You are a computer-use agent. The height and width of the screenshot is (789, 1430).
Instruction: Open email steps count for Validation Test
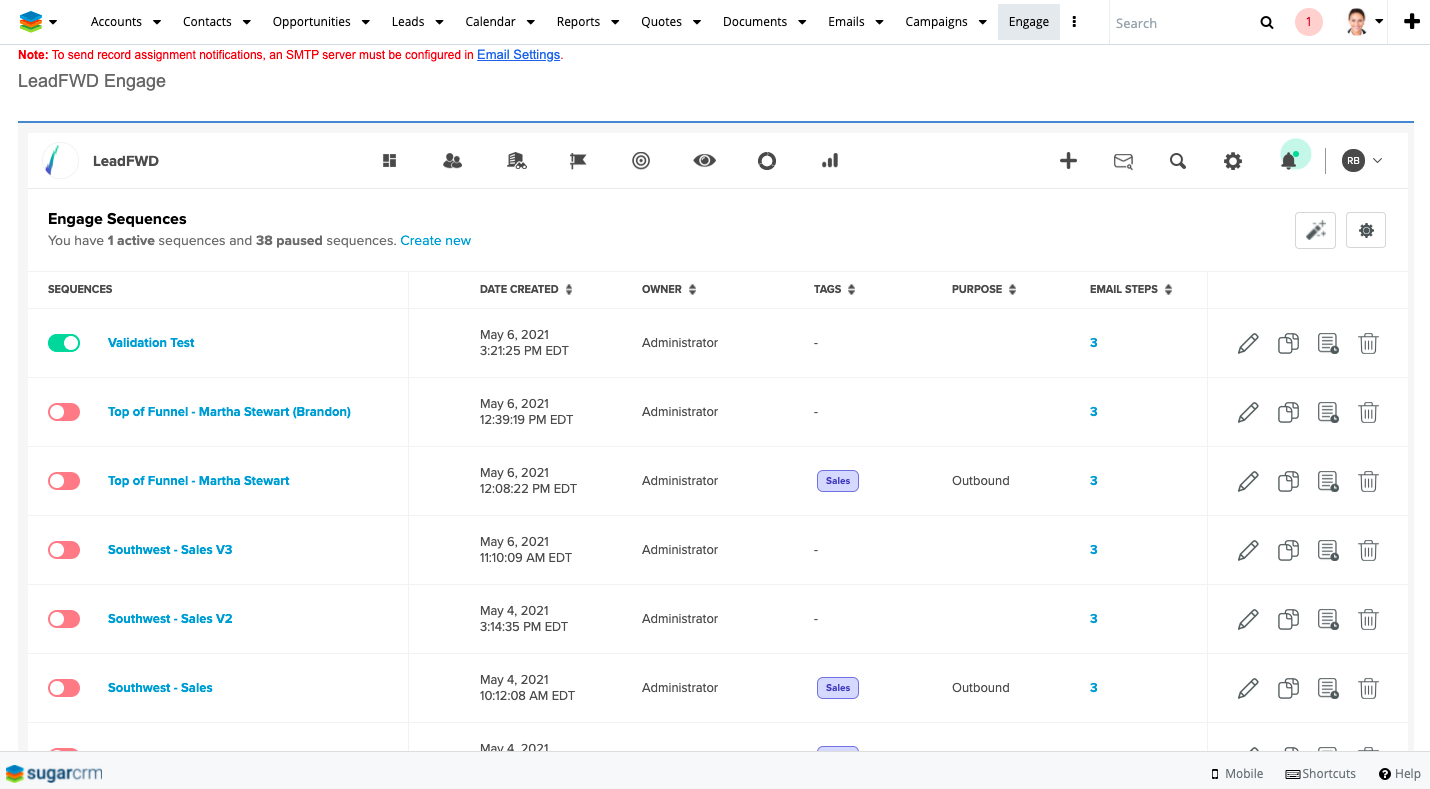(1094, 343)
